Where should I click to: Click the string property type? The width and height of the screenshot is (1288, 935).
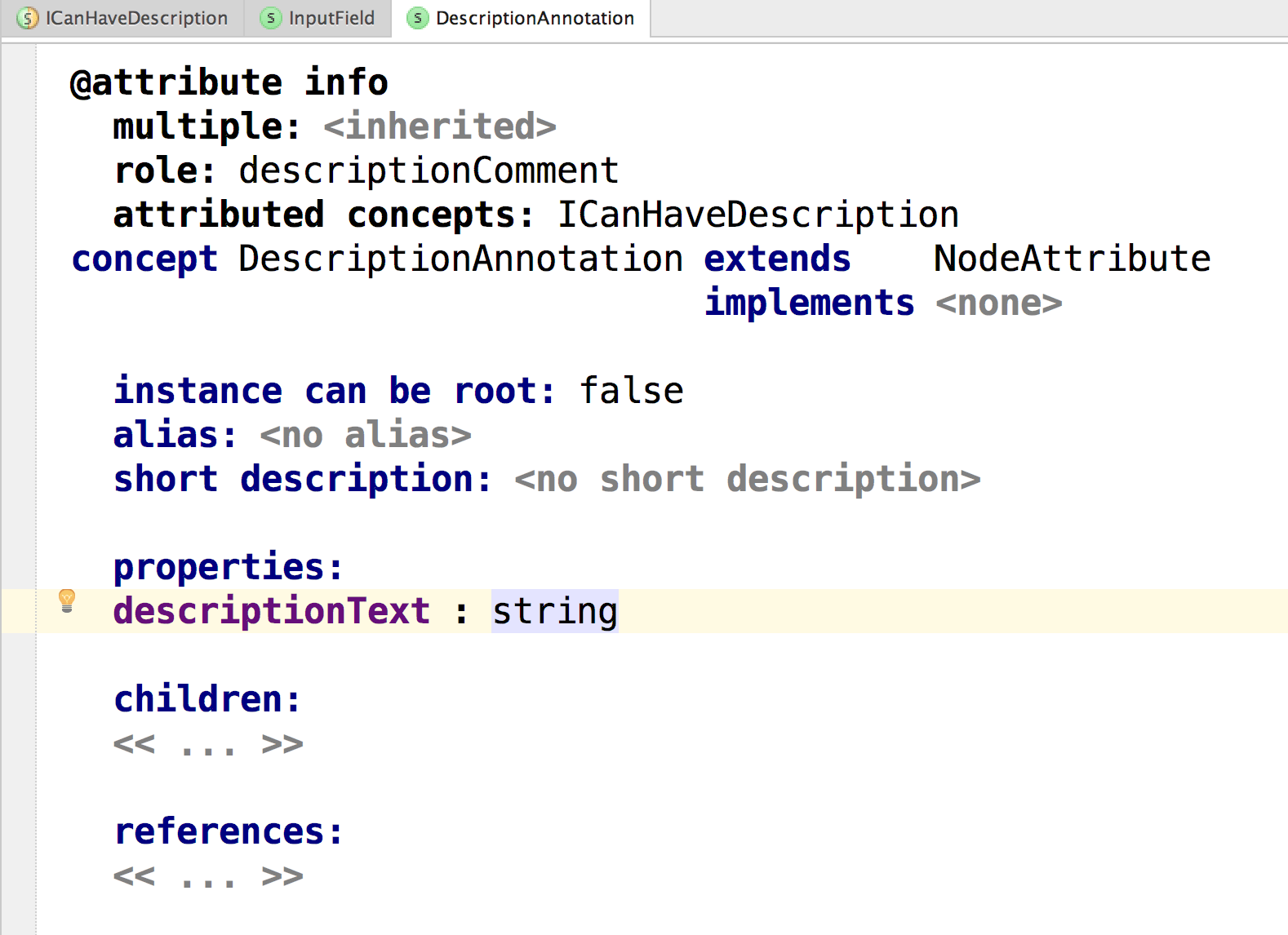pyautogui.click(x=554, y=611)
